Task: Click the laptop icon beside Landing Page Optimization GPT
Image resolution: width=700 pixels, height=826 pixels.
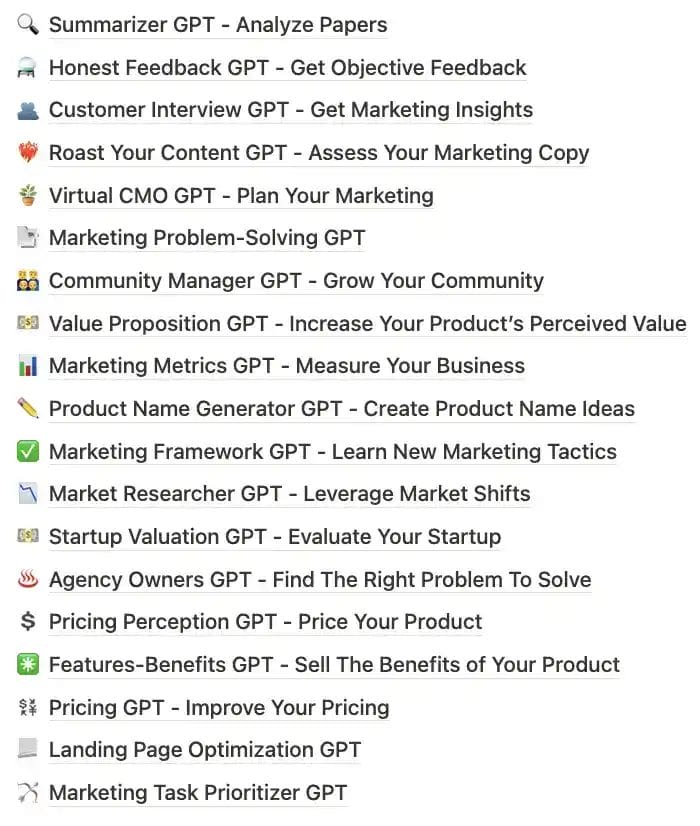Action: [27, 749]
